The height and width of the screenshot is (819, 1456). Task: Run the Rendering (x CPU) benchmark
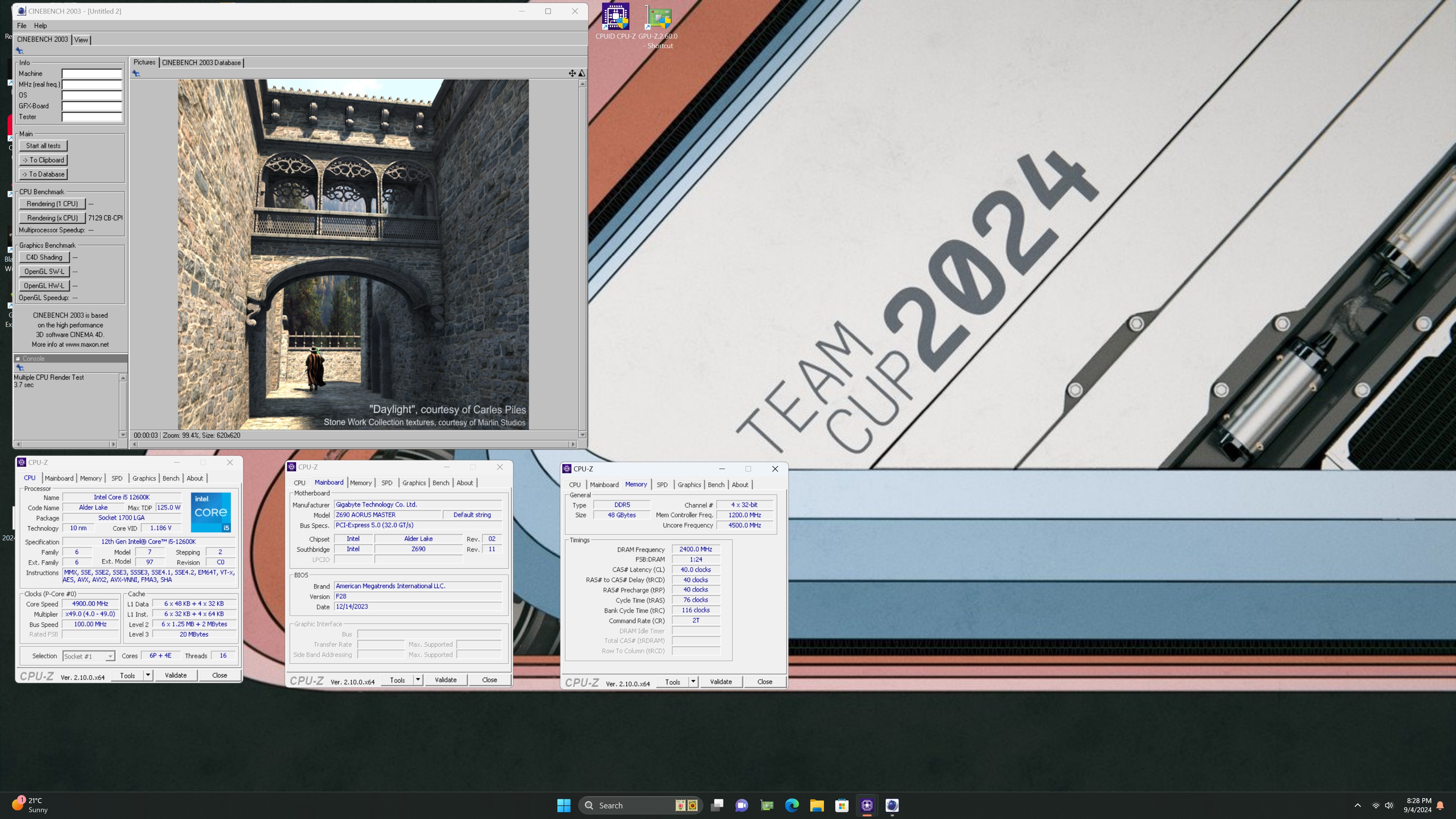(x=52, y=218)
